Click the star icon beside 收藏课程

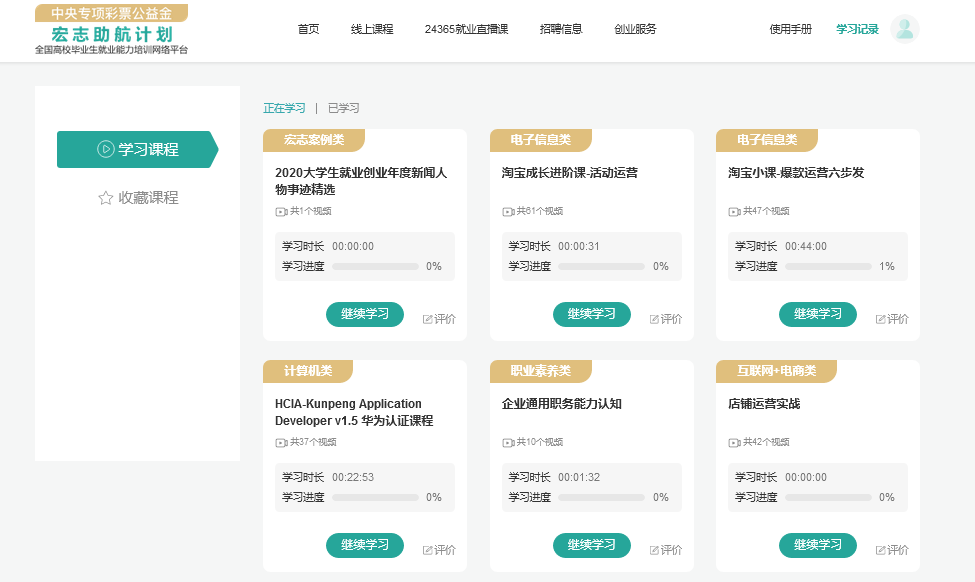click(105, 198)
